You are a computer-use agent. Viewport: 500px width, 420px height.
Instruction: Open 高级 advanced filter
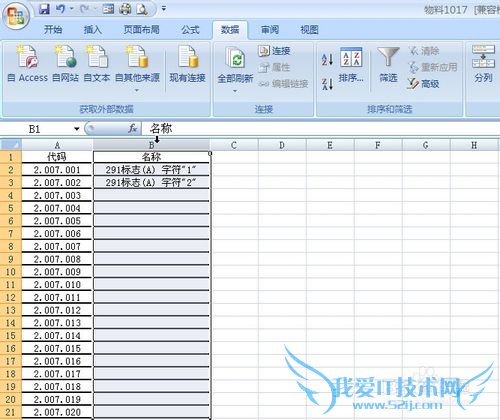click(x=423, y=84)
